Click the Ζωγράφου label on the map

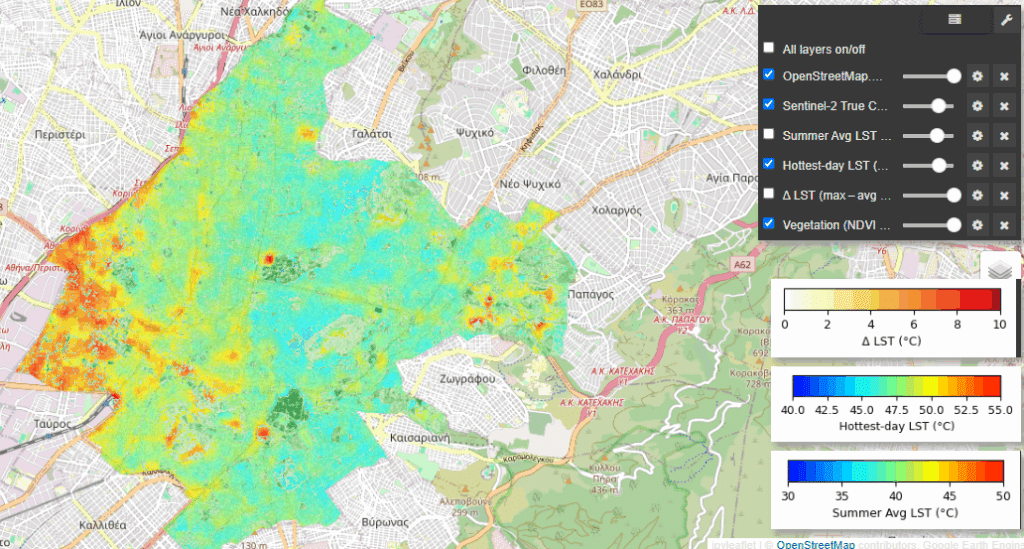pos(467,379)
